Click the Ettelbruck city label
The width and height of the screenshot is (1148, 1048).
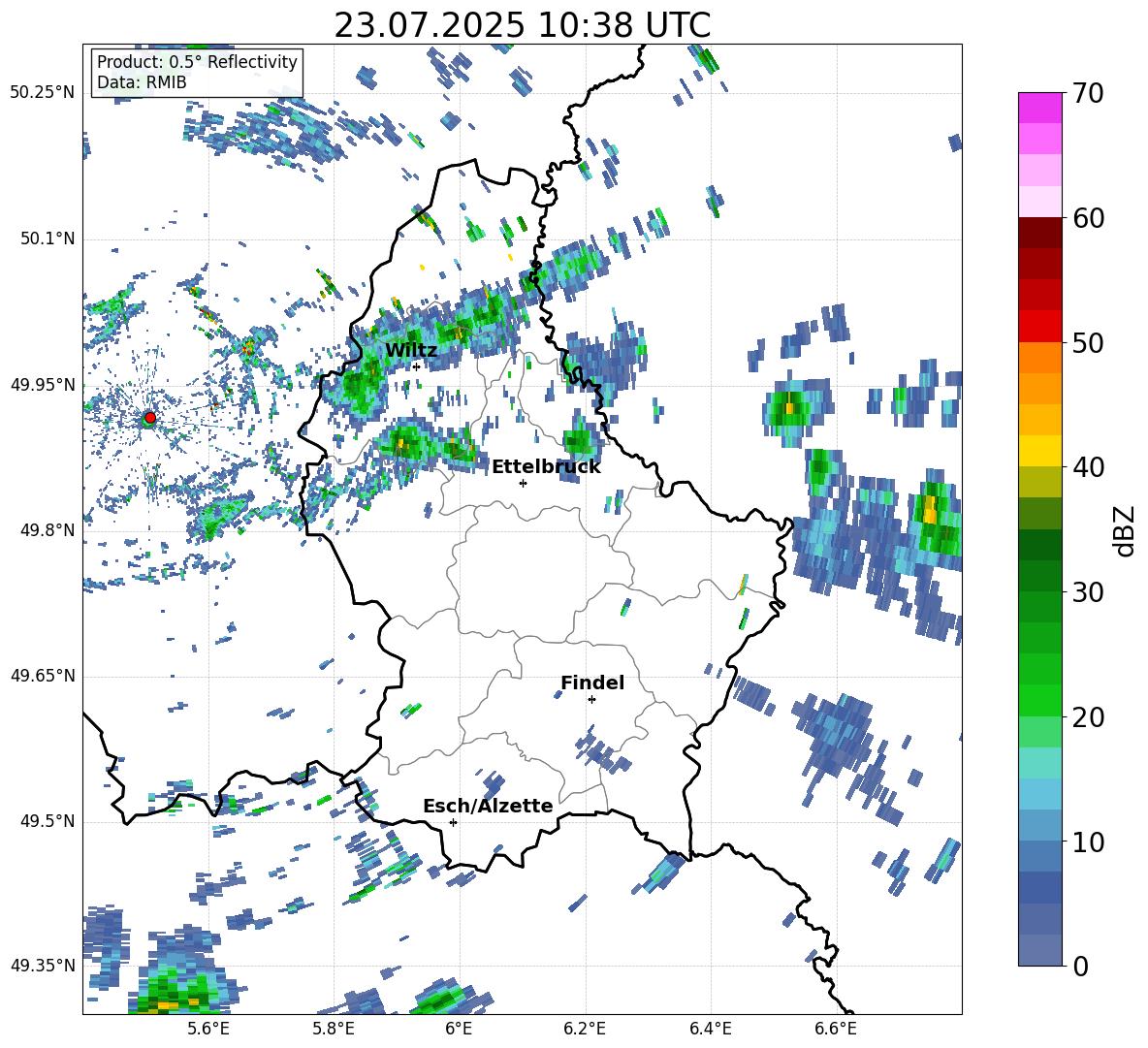click(546, 467)
